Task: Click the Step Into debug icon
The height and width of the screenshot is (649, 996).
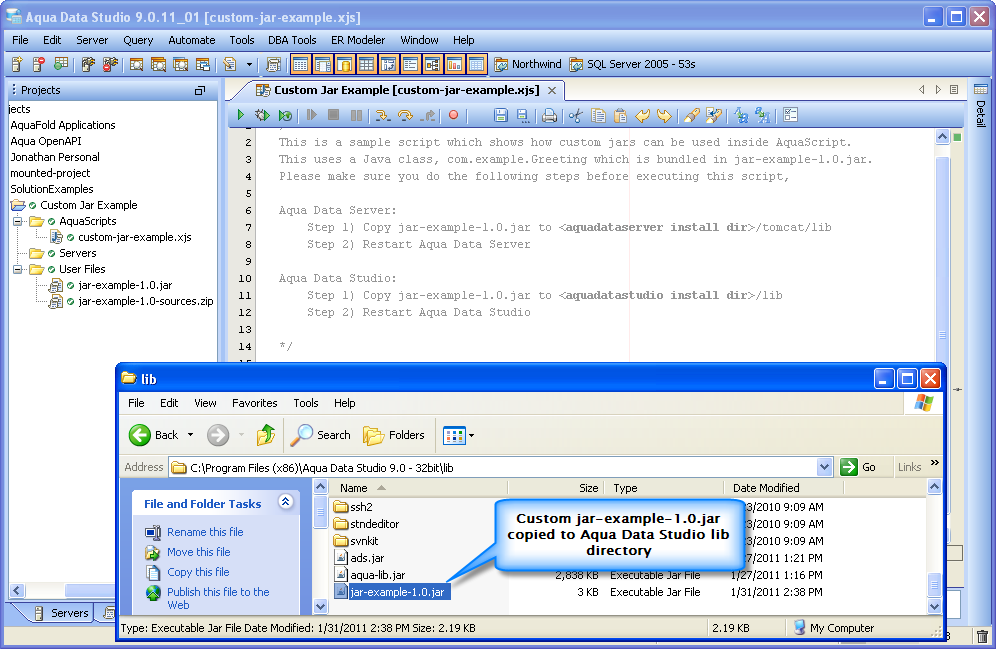Action: pos(382,115)
